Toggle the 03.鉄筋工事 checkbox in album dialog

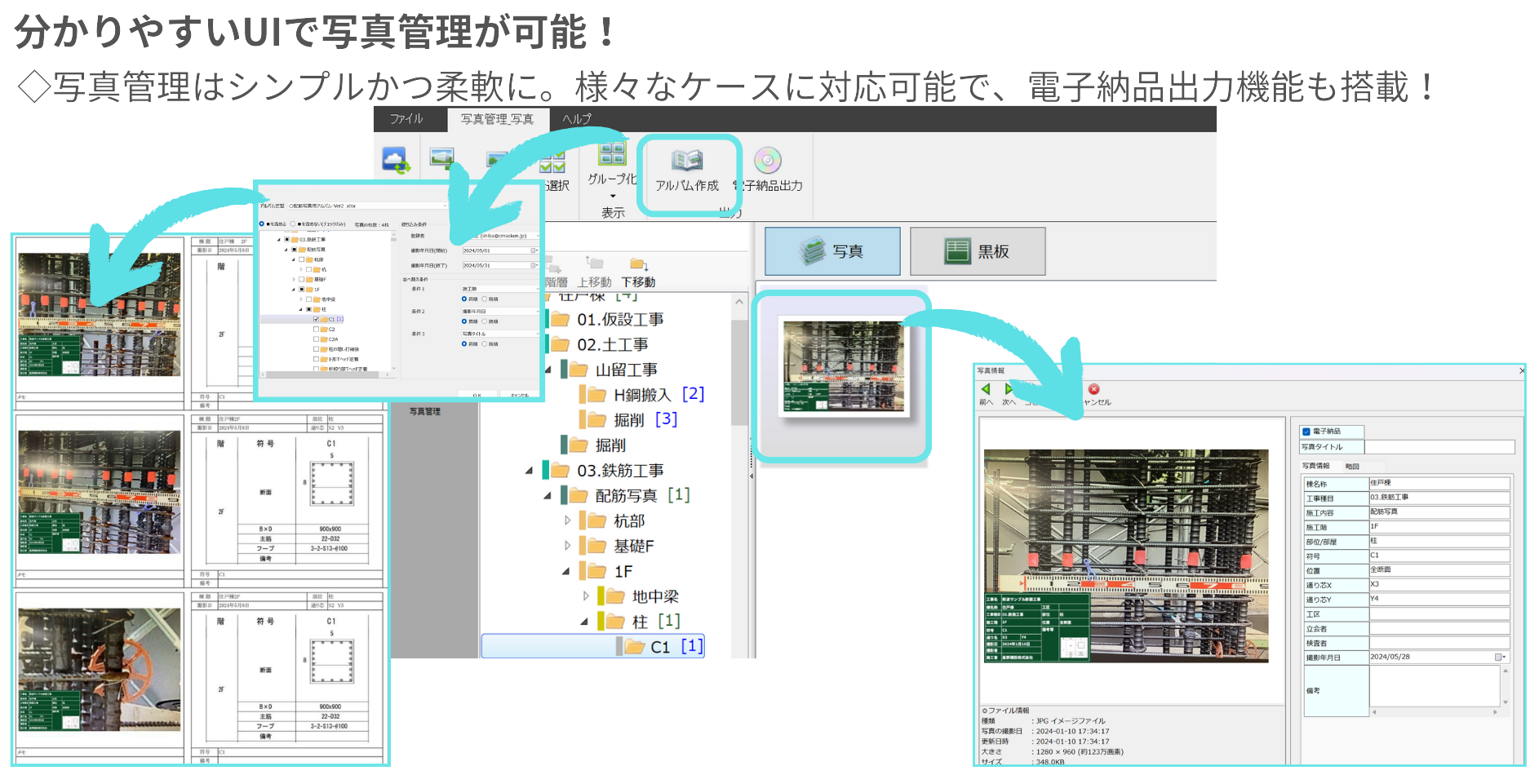click(286, 240)
